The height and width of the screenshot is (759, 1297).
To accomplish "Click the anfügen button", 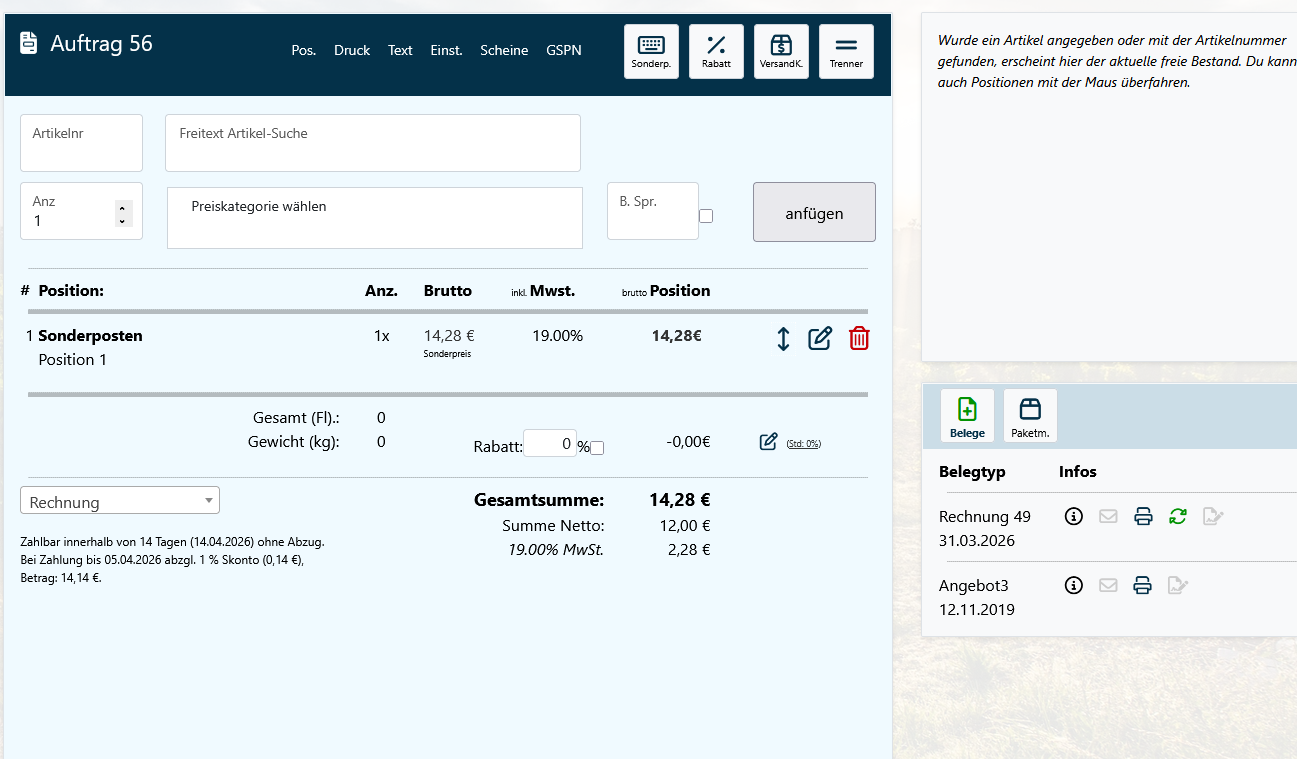I will (814, 212).
